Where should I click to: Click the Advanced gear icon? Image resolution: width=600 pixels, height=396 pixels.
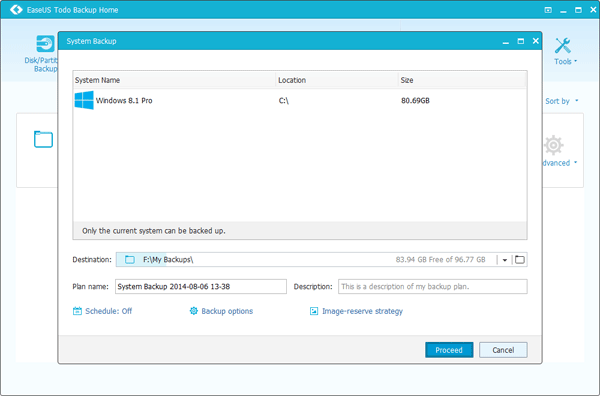point(553,145)
